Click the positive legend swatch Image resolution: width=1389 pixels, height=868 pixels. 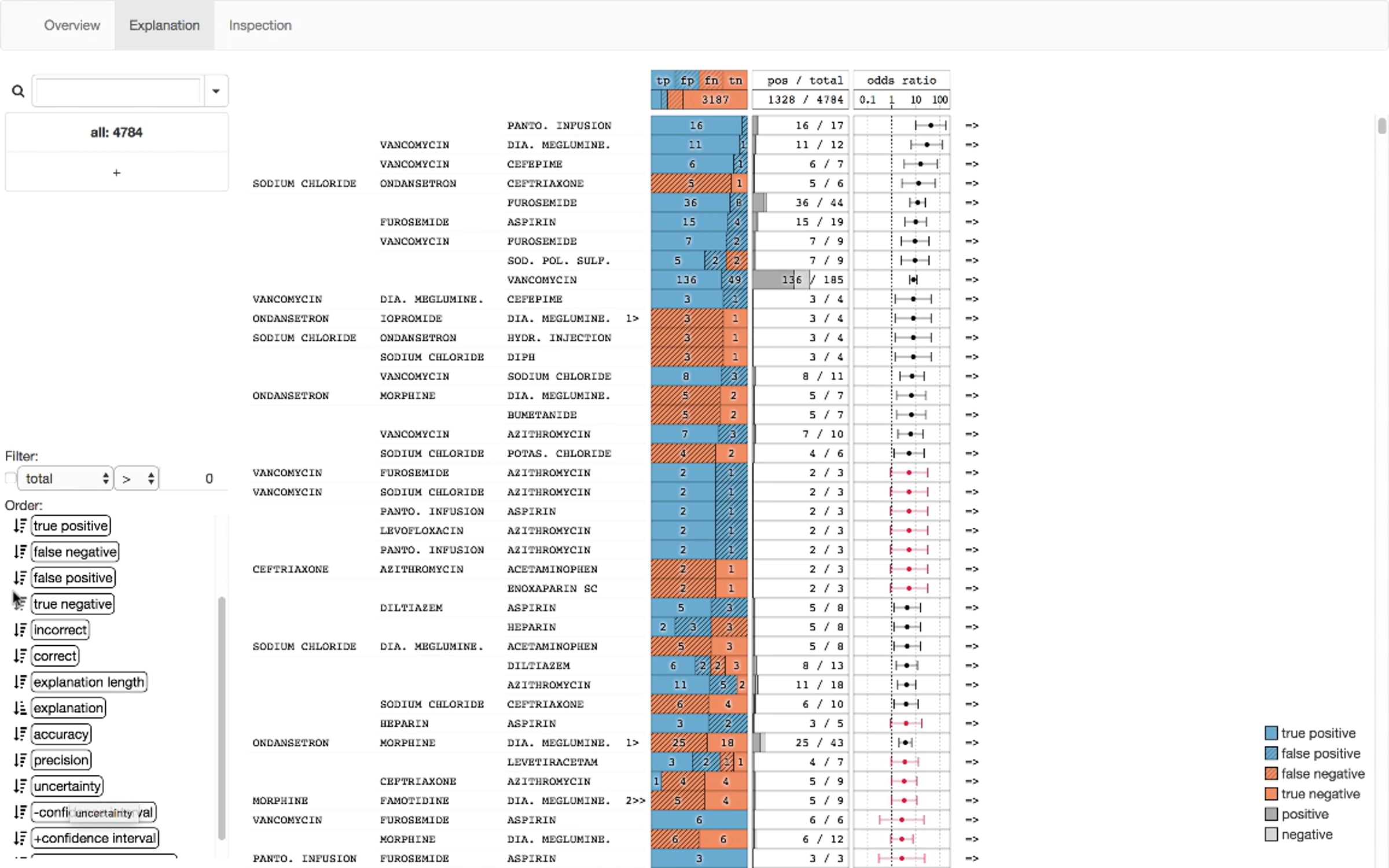pos(1271,814)
